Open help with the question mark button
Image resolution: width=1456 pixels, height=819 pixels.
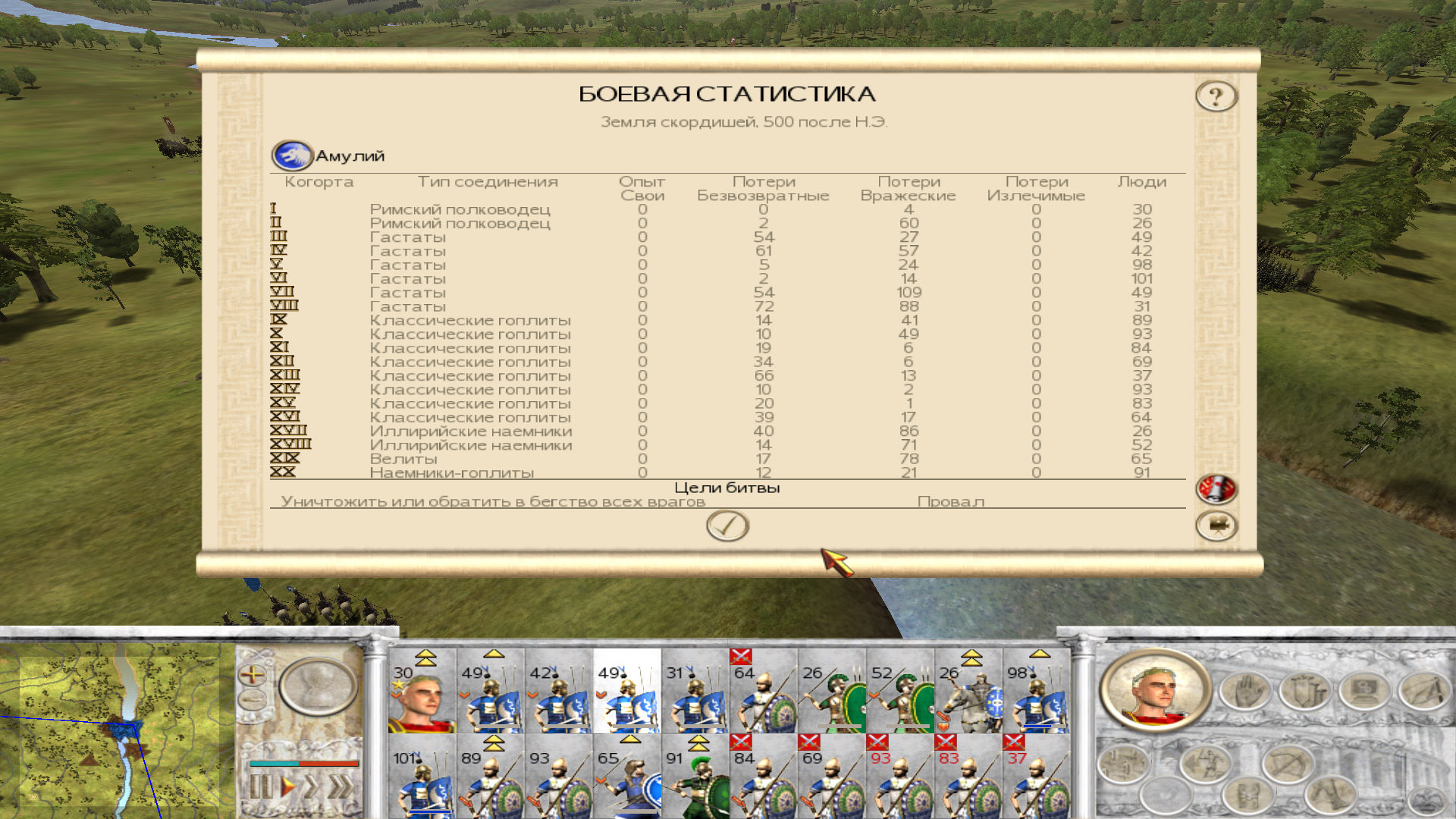pos(1216,96)
